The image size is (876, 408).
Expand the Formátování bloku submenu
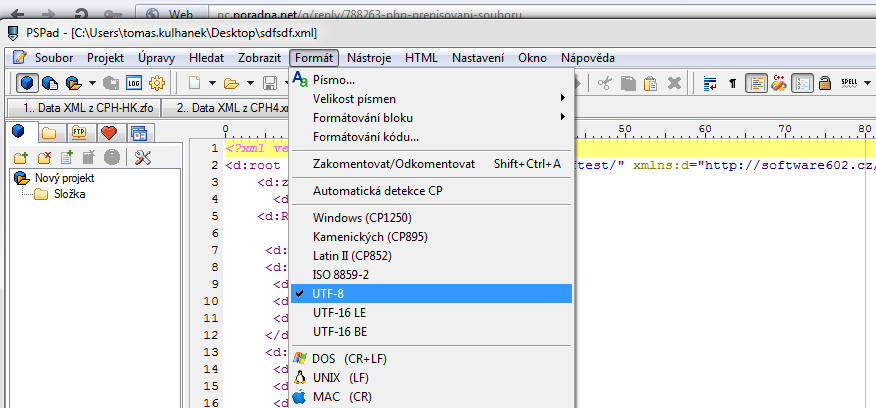[x=431, y=118]
